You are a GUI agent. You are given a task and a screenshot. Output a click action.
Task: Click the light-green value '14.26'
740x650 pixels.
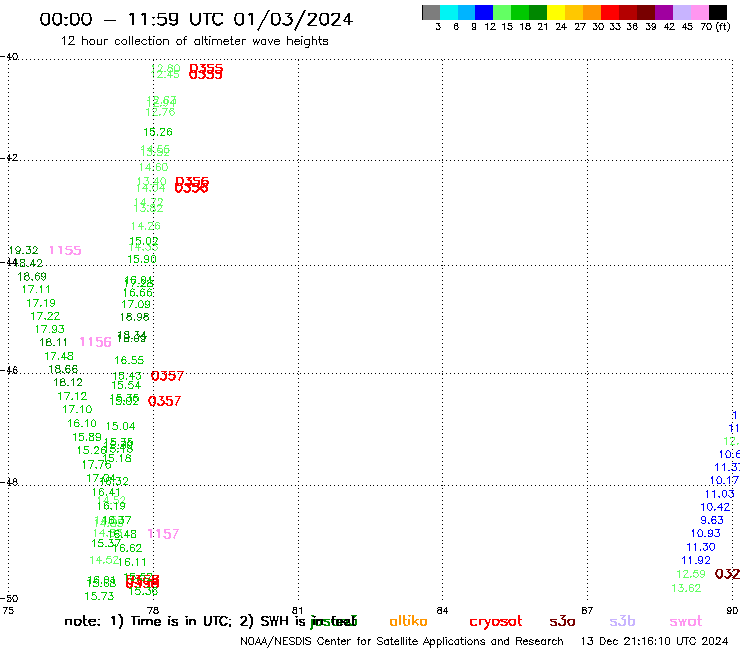pos(146,226)
